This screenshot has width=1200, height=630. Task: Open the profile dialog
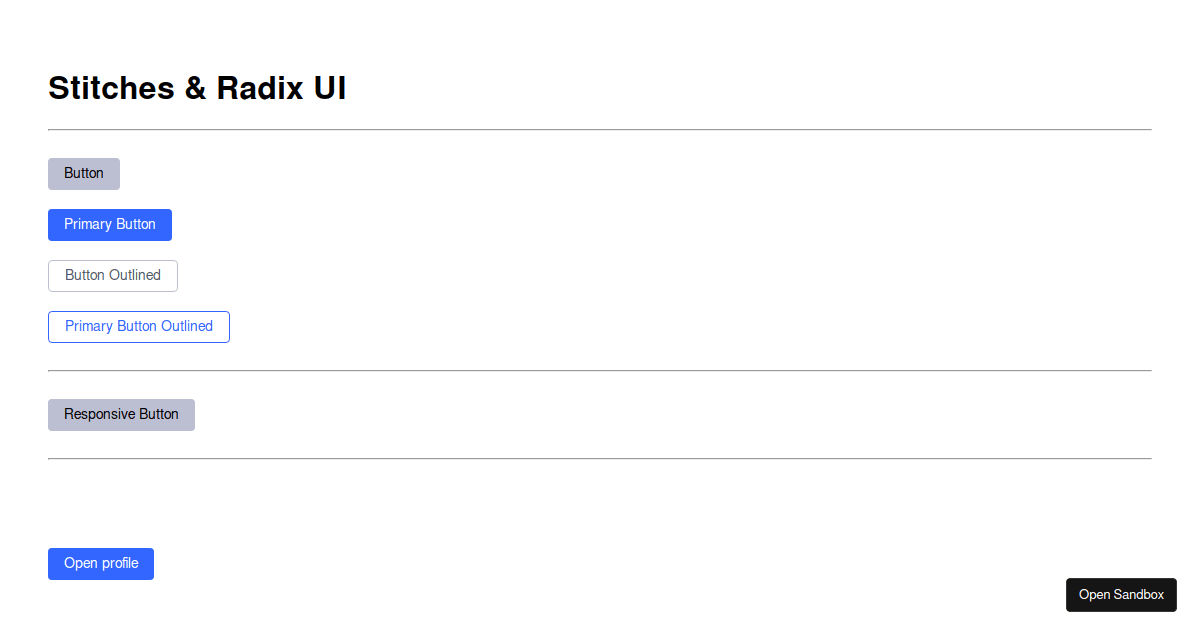(x=101, y=564)
